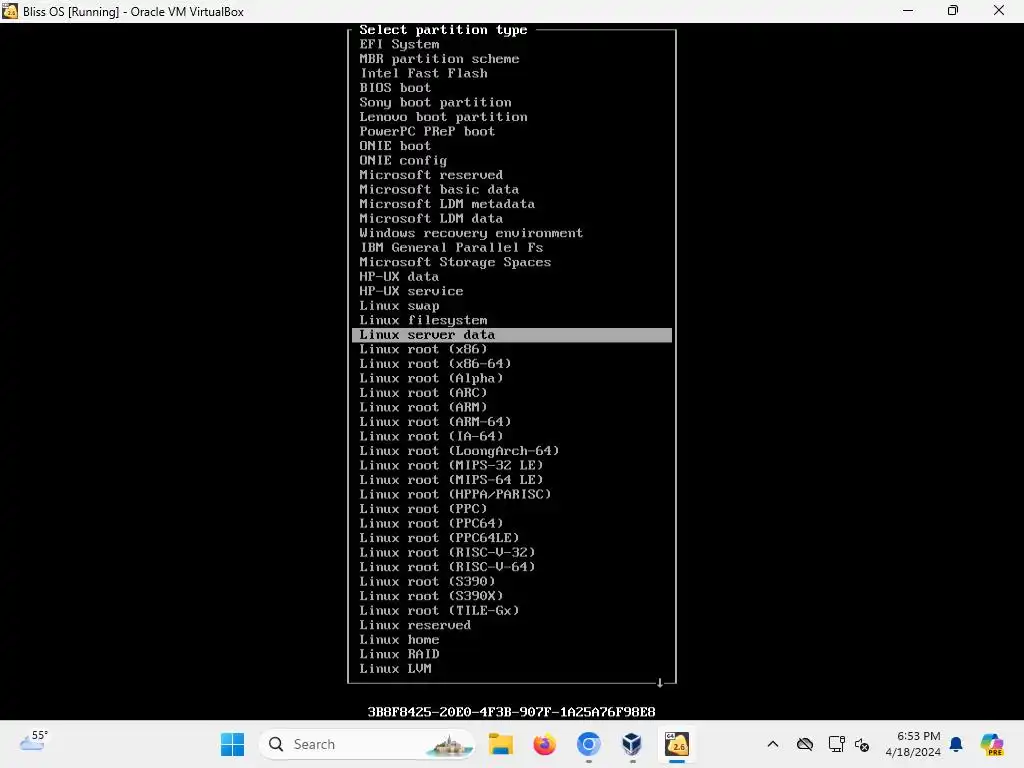Choose ONIE config entry
This screenshot has height=768, width=1024.
click(x=403, y=161)
